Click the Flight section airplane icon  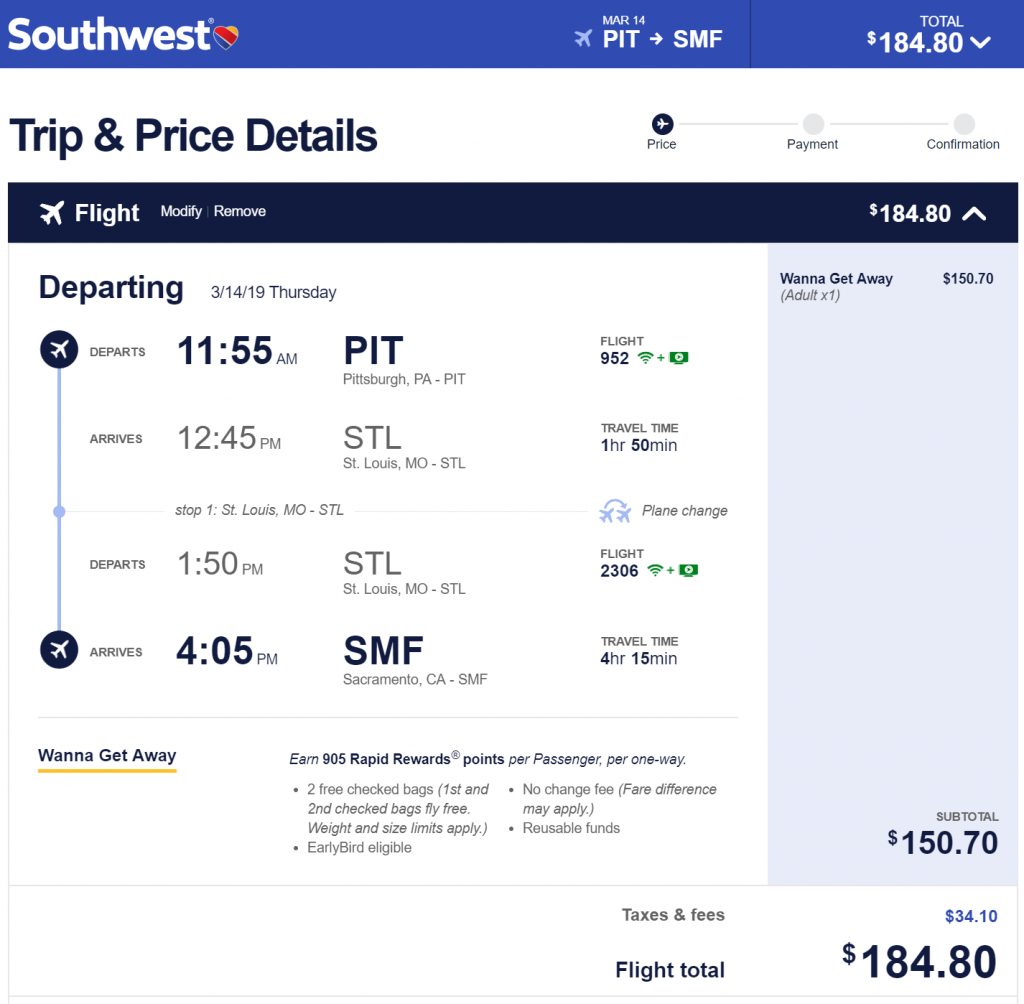(x=52, y=213)
